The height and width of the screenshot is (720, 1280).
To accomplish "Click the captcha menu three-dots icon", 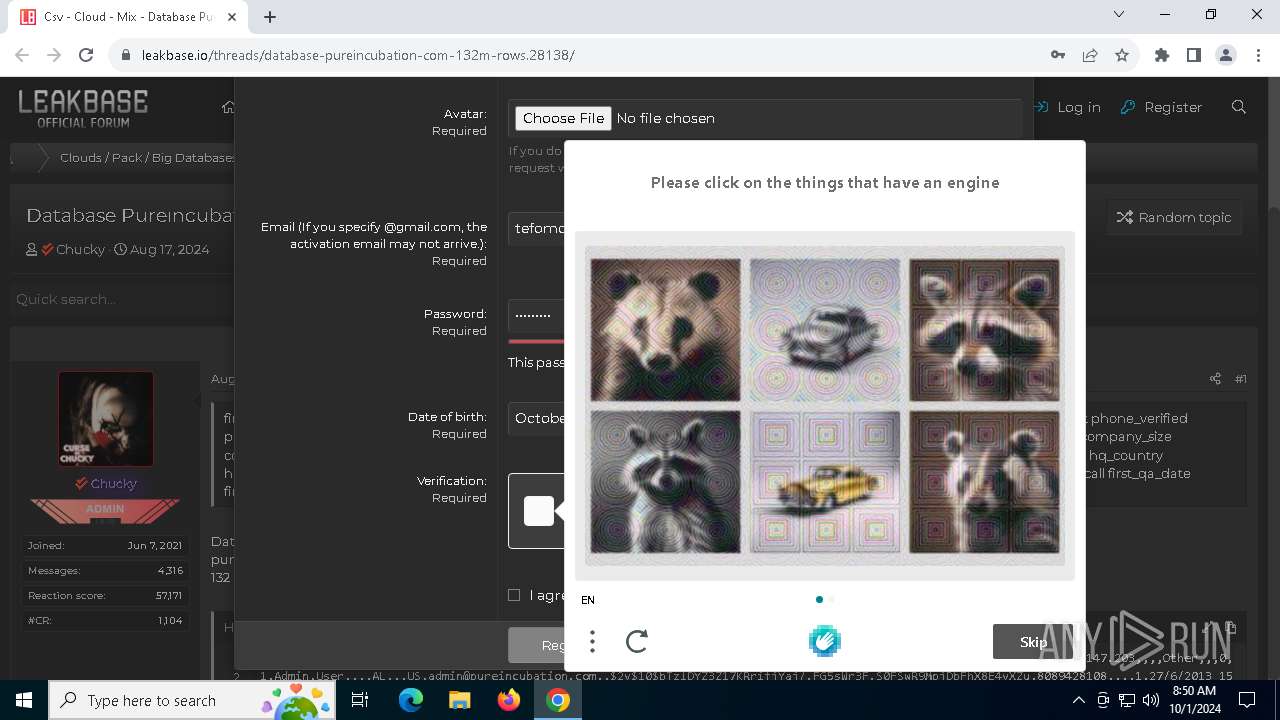I will [592, 641].
